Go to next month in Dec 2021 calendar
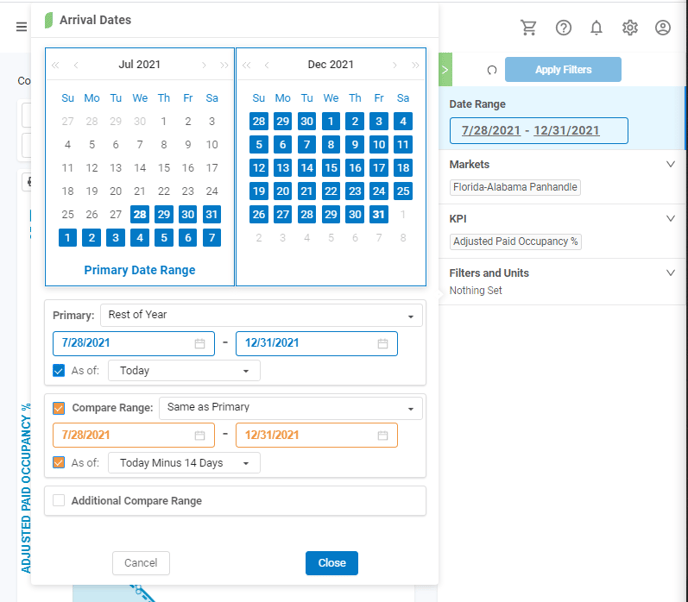Viewport: 688px width, 602px height. [x=394, y=65]
